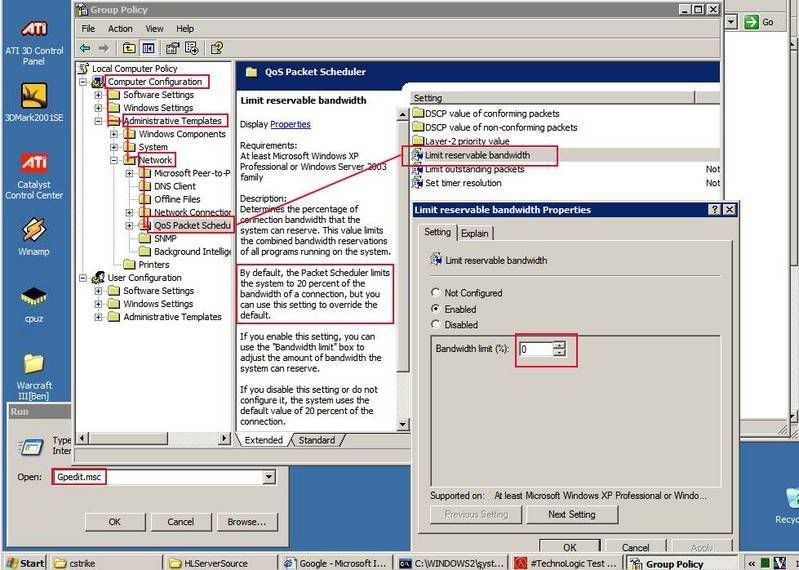Click the Properties link

290,124
